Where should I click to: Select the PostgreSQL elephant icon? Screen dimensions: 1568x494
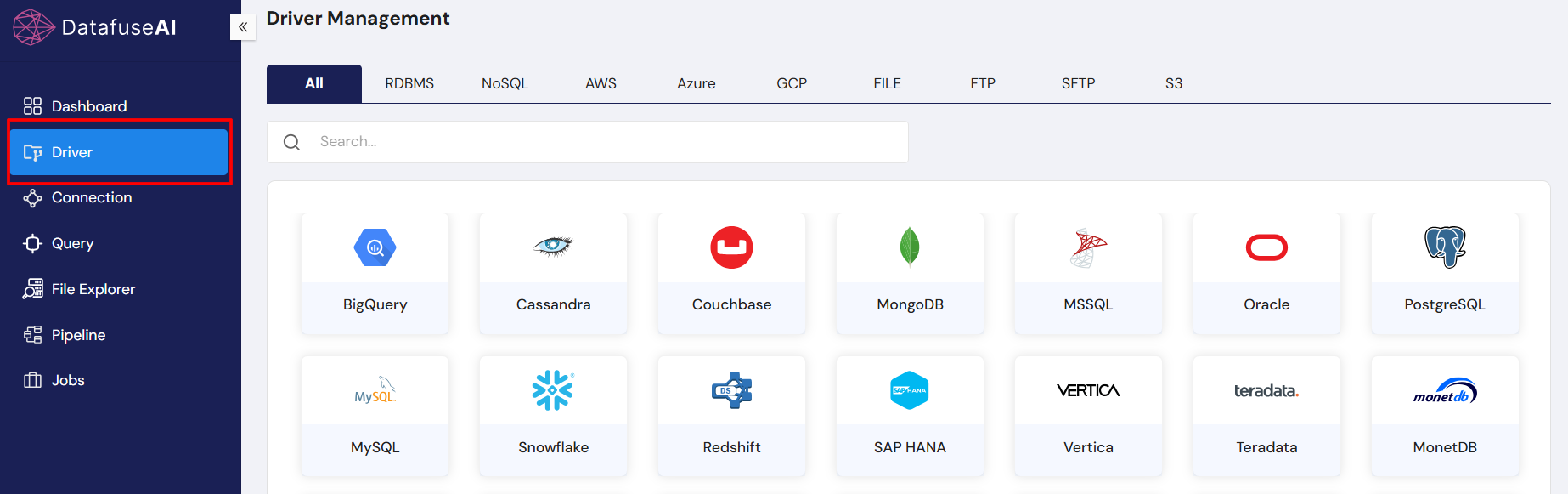click(x=1445, y=247)
